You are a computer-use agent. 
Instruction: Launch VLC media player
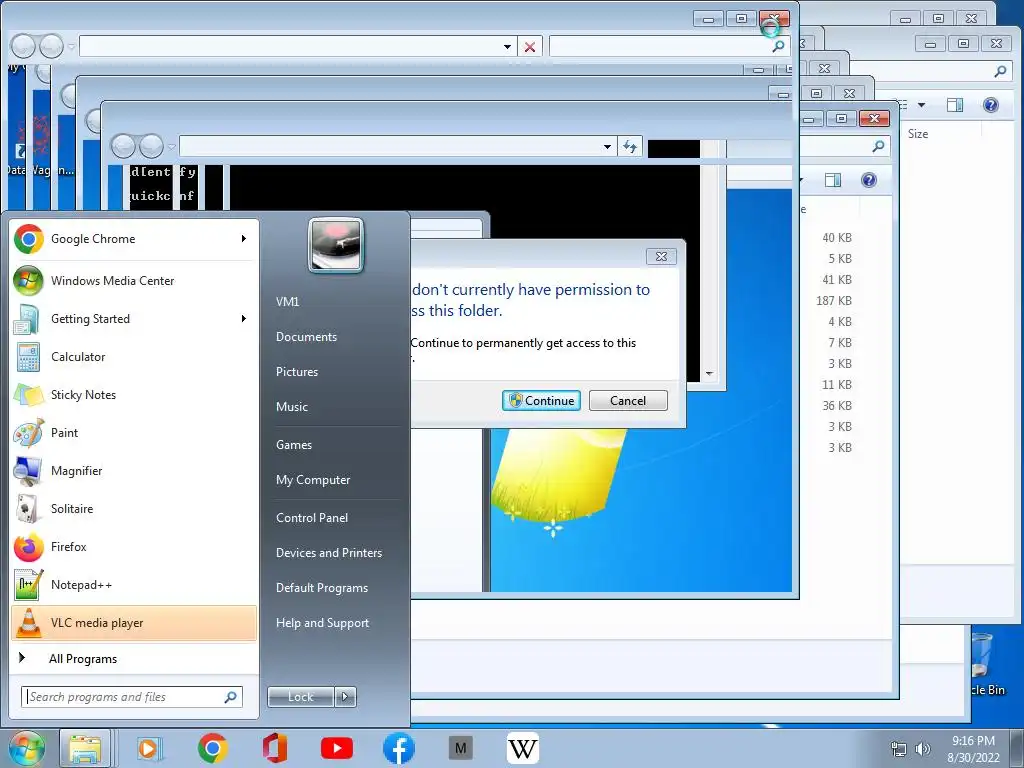point(134,623)
